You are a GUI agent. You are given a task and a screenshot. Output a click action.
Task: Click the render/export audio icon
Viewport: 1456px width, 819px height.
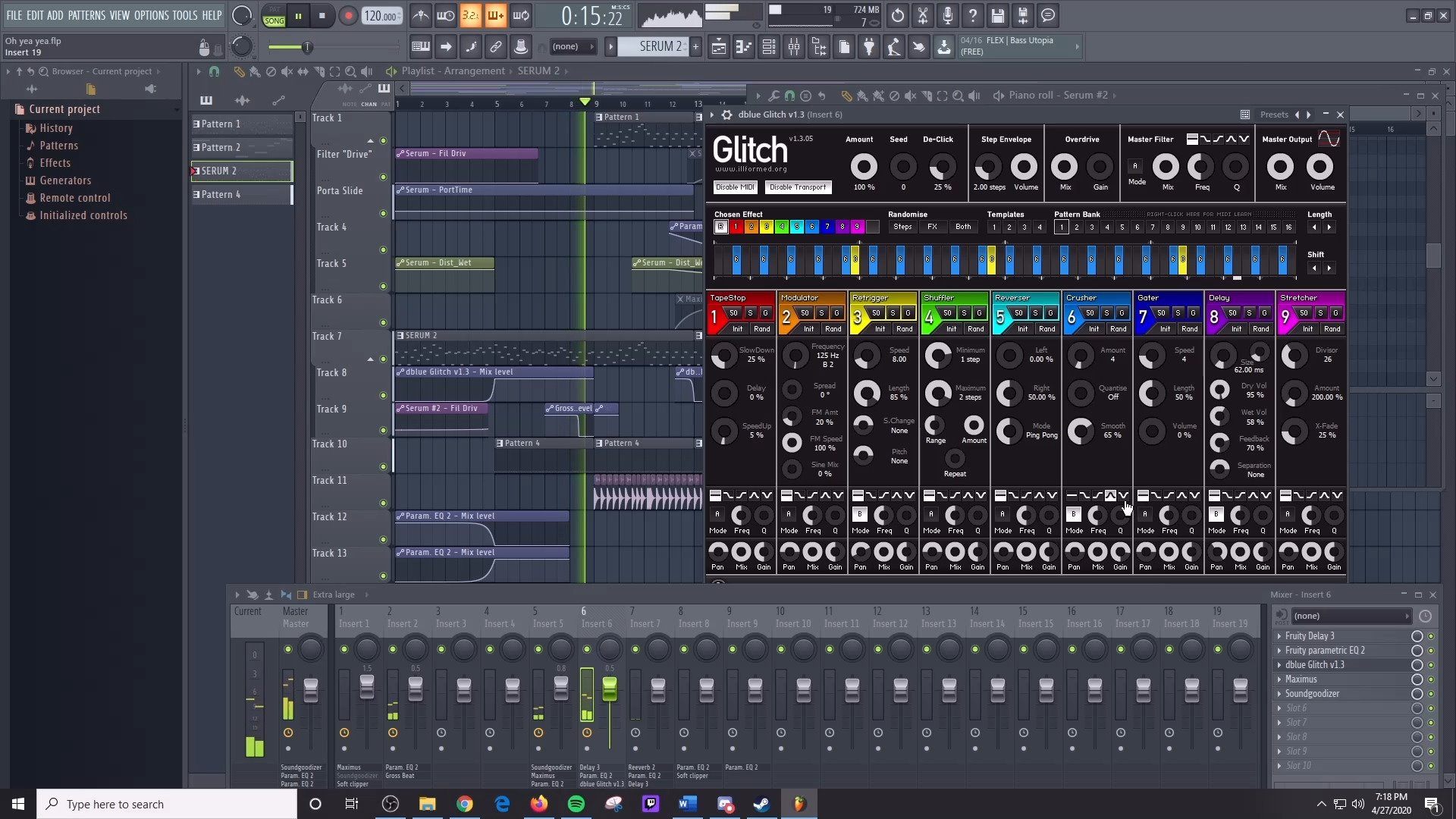tap(1023, 15)
